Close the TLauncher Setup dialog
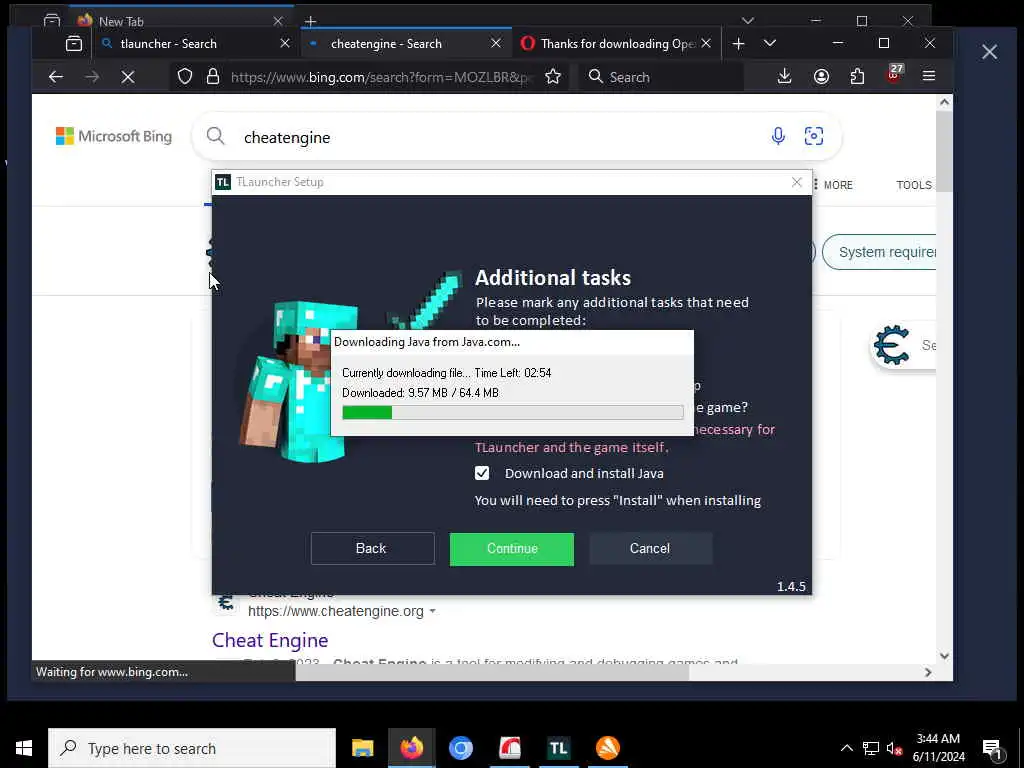The width and height of the screenshot is (1024, 768). 797,182
